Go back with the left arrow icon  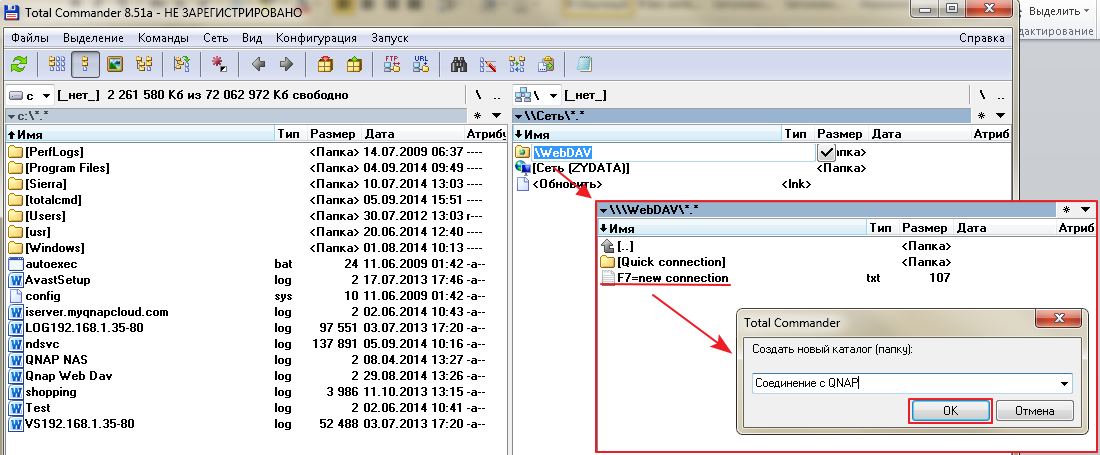click(x=258, y=64)
